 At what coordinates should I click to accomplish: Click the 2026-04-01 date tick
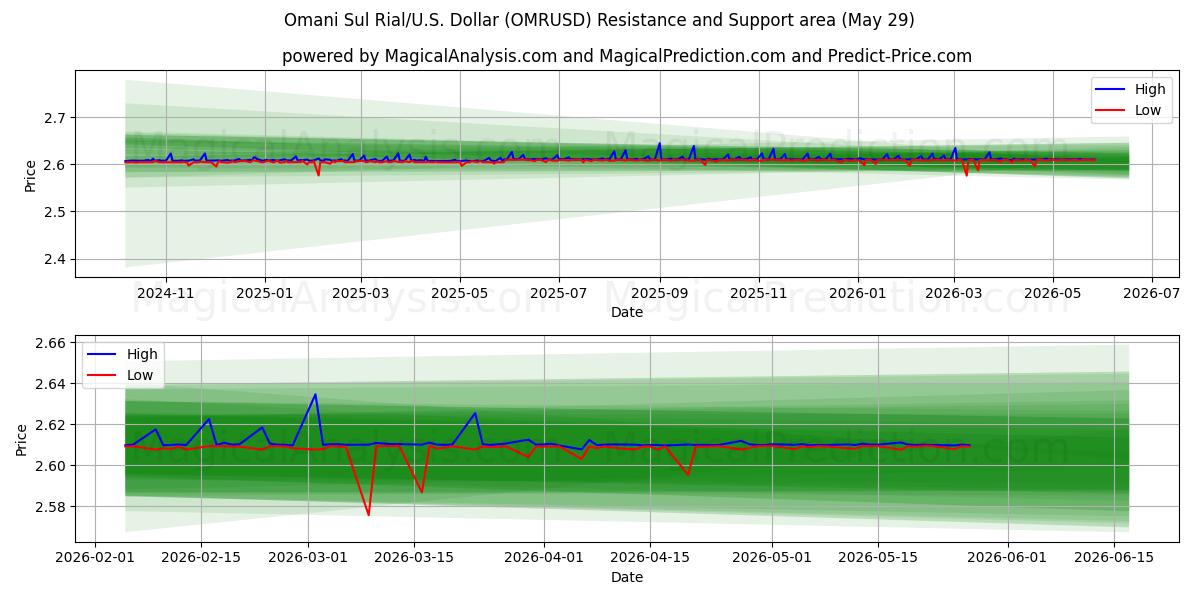coord(543,558)
